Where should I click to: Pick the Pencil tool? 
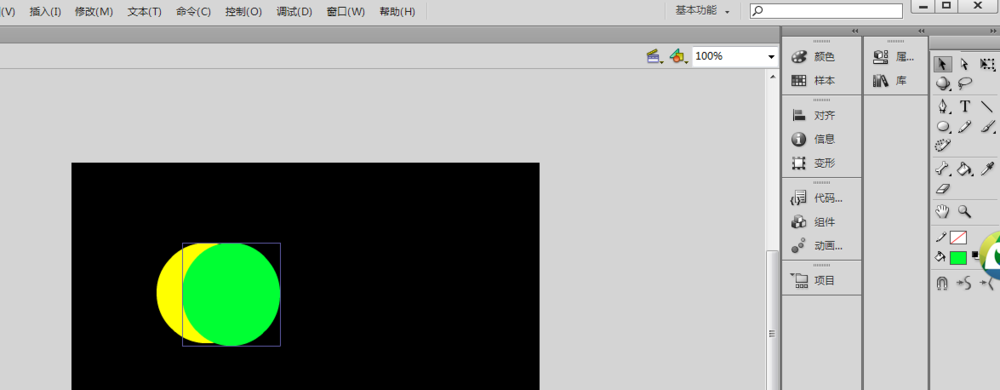[x=965, y=126]
